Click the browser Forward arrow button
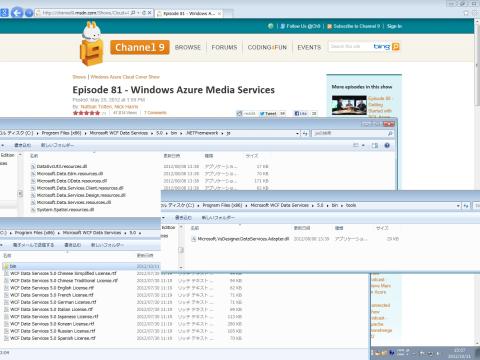480x360 pixels. click(x=29, y=13)
